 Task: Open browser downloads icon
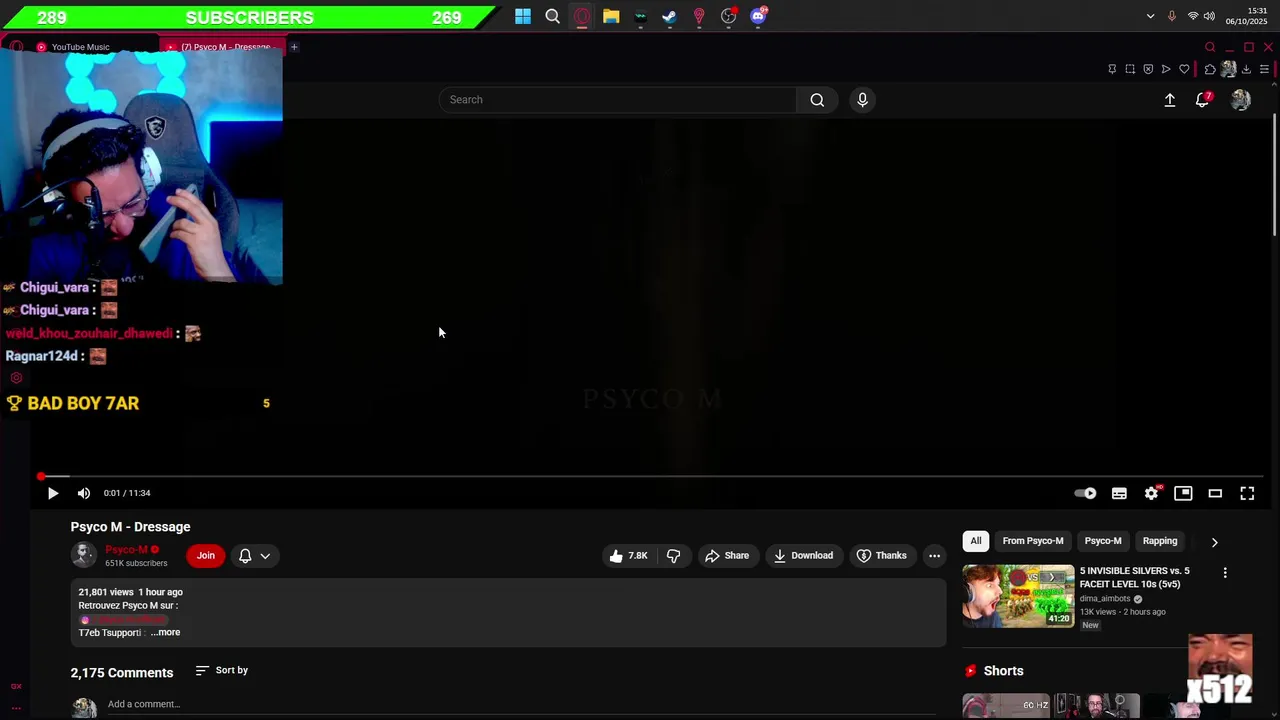click(x=1246, y=69)
